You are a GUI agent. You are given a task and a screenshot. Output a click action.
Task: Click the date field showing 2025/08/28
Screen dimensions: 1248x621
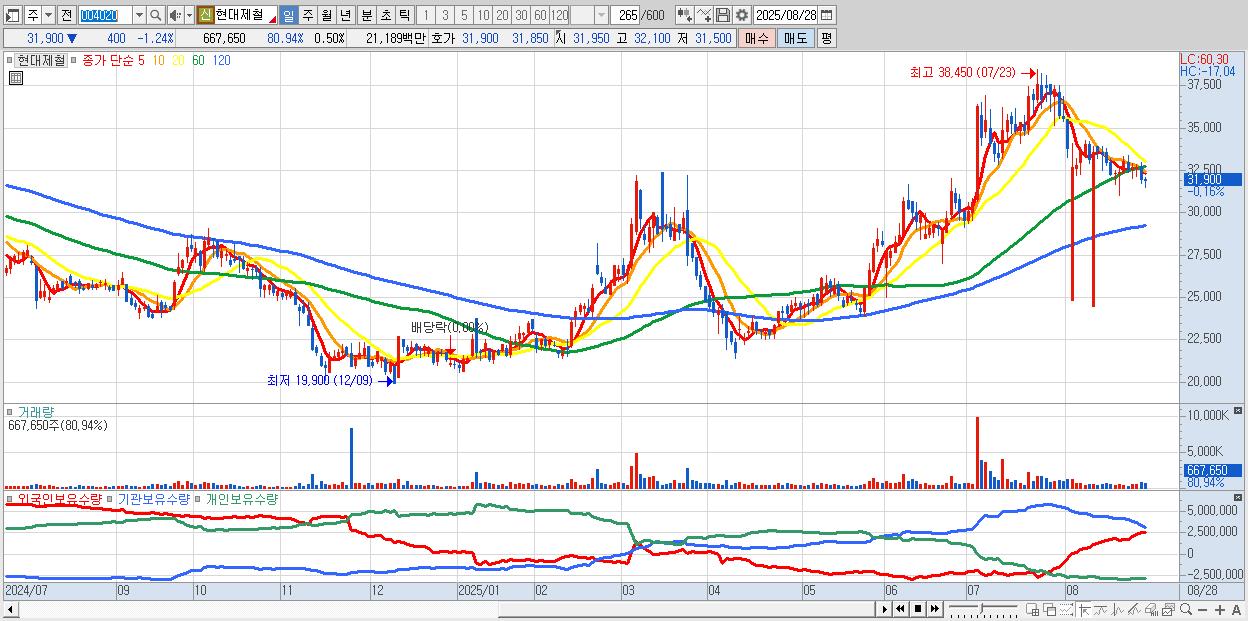click(x=786, y=16)
